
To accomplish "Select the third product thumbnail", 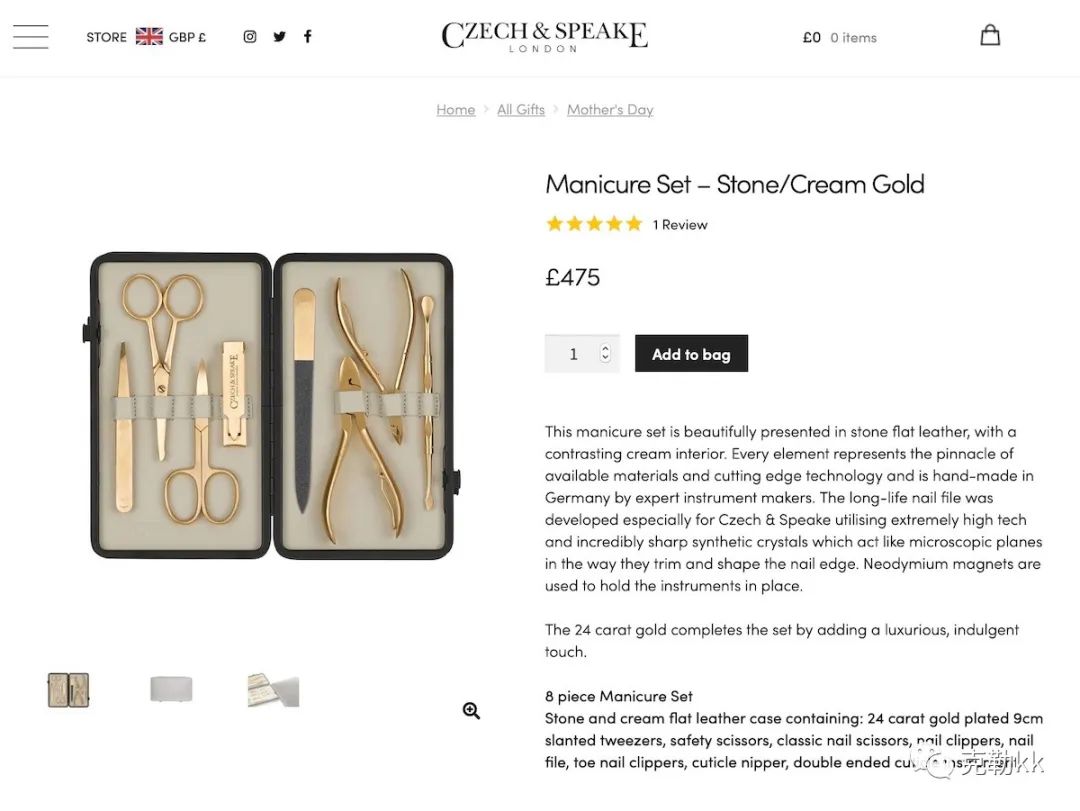I will (x=273, y=690).
